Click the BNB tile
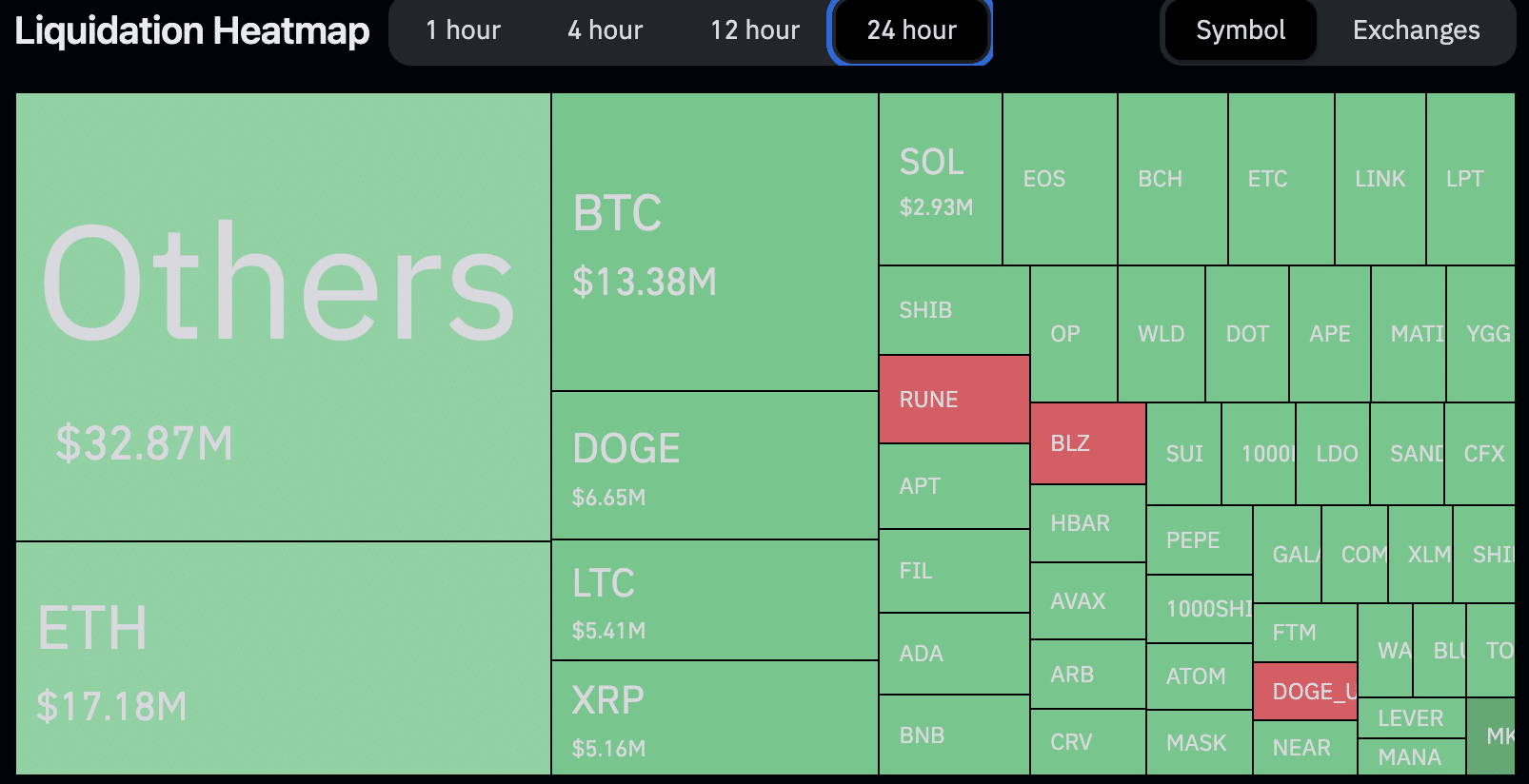This screenshot has height=784, width=1529. point(953,735)
